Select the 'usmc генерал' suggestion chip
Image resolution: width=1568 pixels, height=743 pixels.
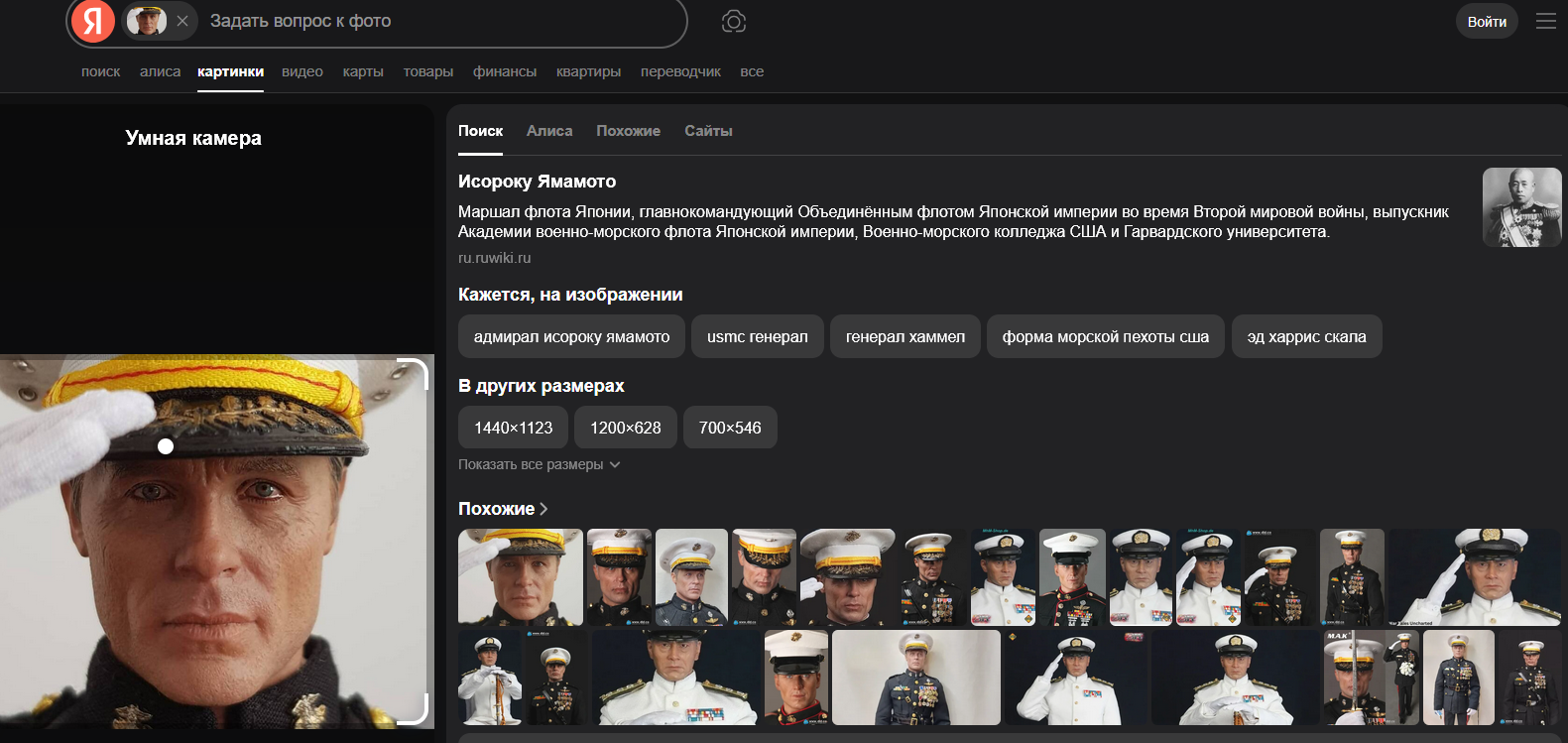[758, 337]
